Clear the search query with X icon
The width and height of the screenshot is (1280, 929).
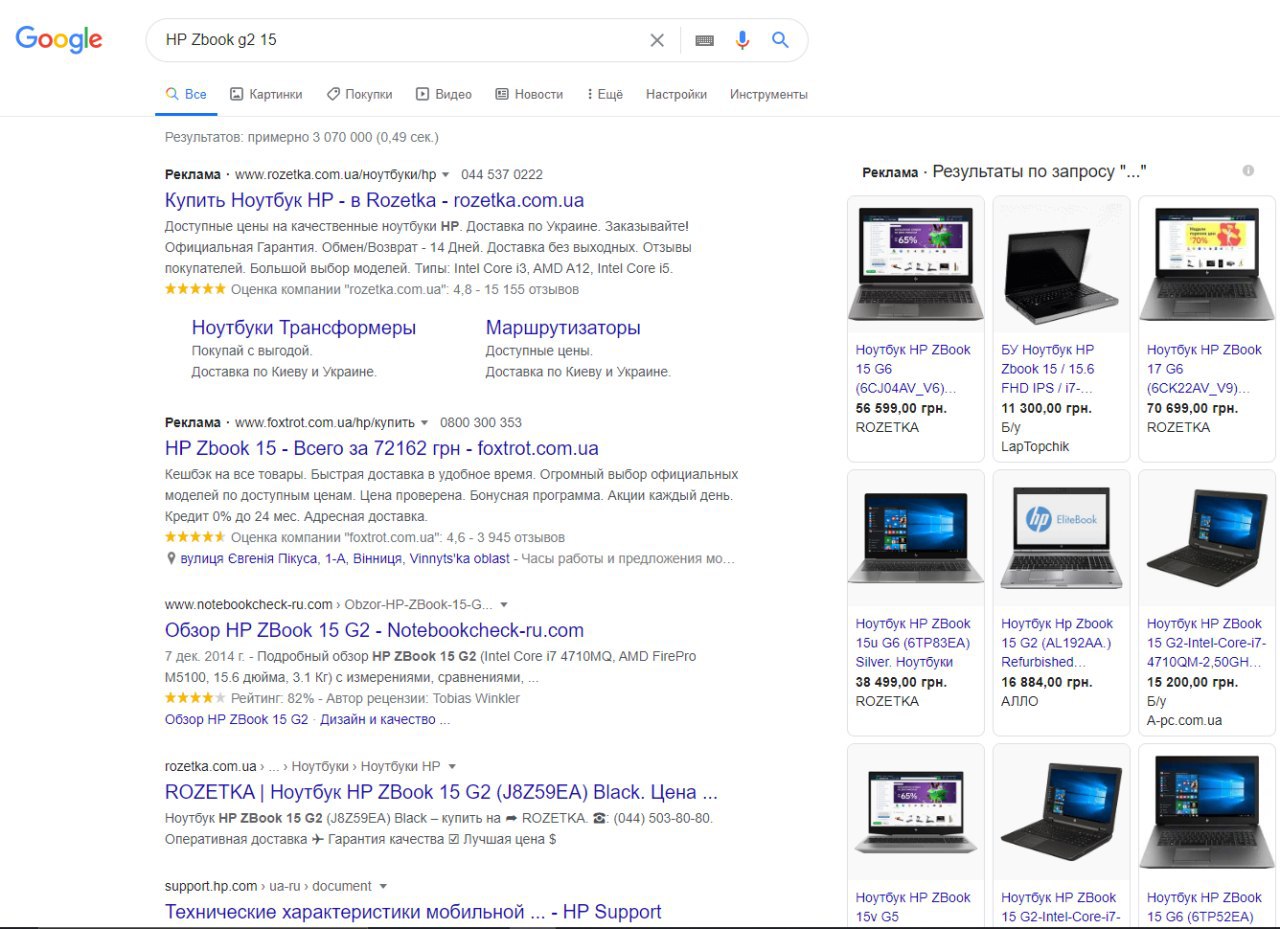tap(657, 40)
